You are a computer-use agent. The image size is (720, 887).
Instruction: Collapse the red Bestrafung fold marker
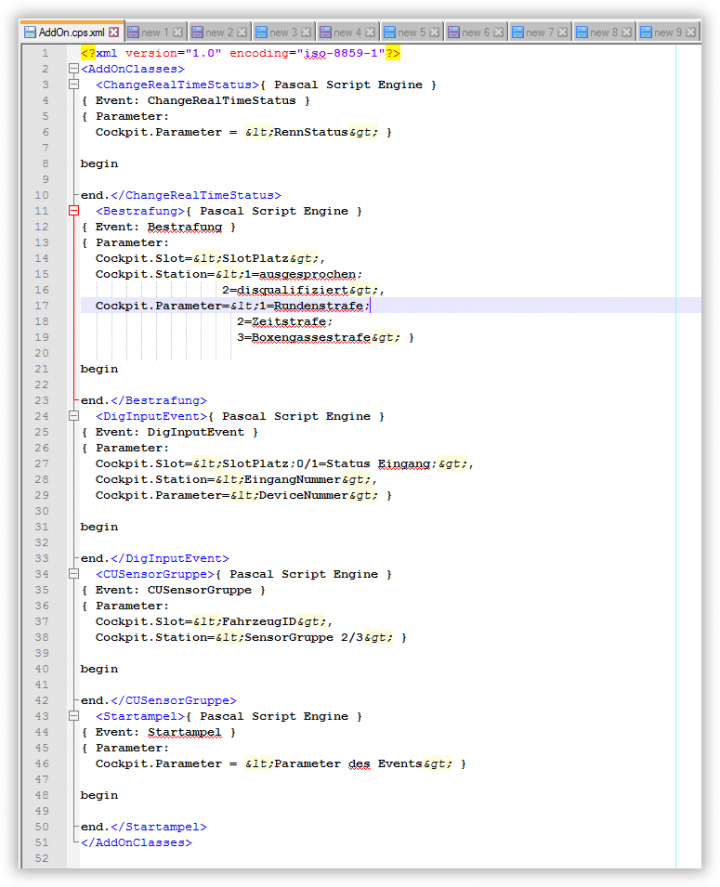click(x=74, y=210)
